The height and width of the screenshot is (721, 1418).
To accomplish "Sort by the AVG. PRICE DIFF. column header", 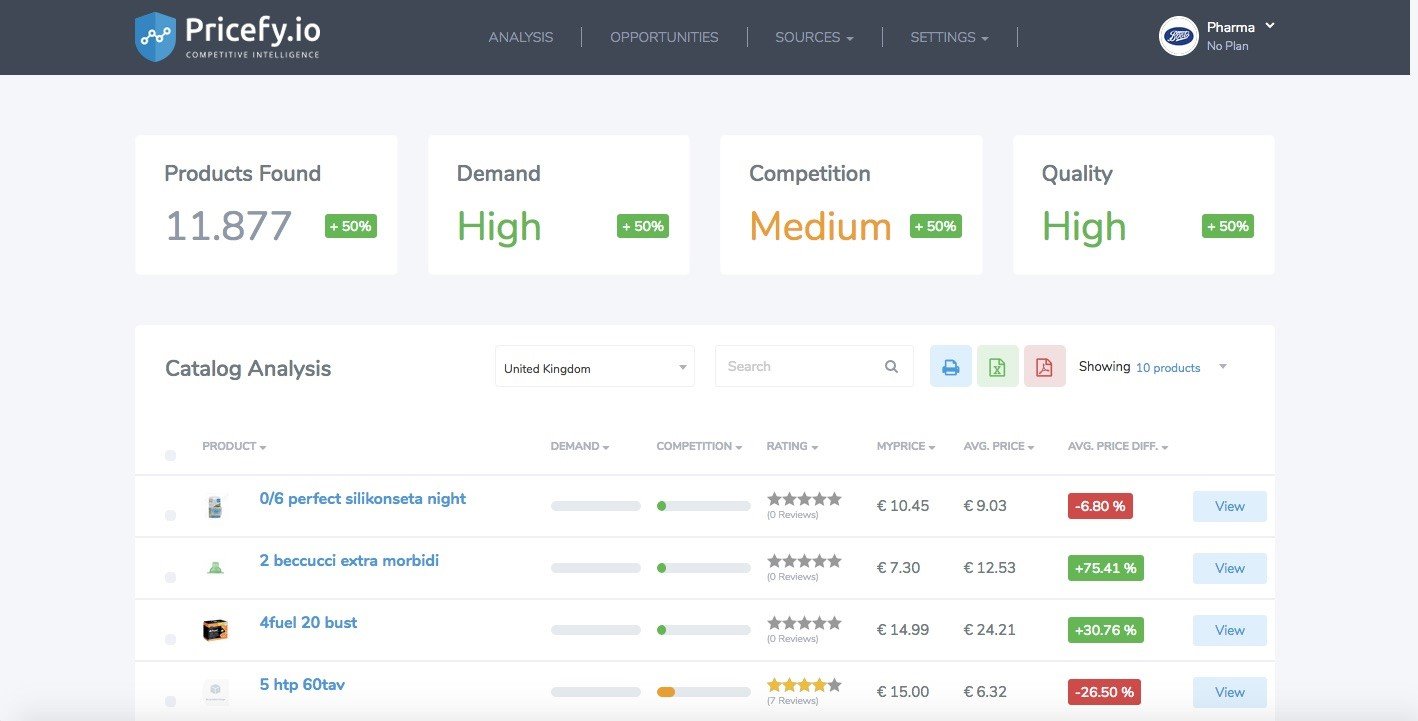I will click(1118, 446).
